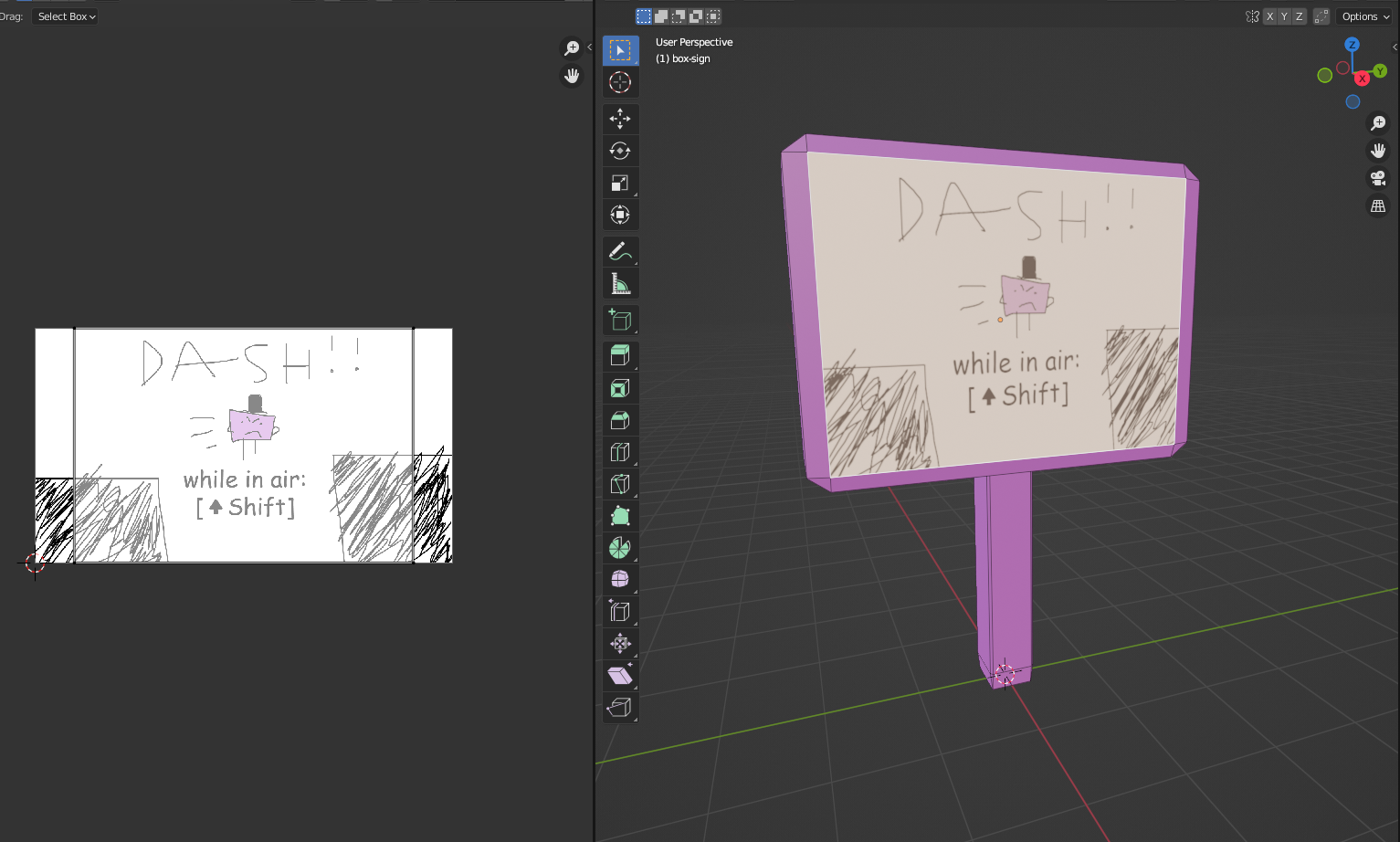
Task: Click the negative Y green gizmo circle
Action: tap(1325, 76)
